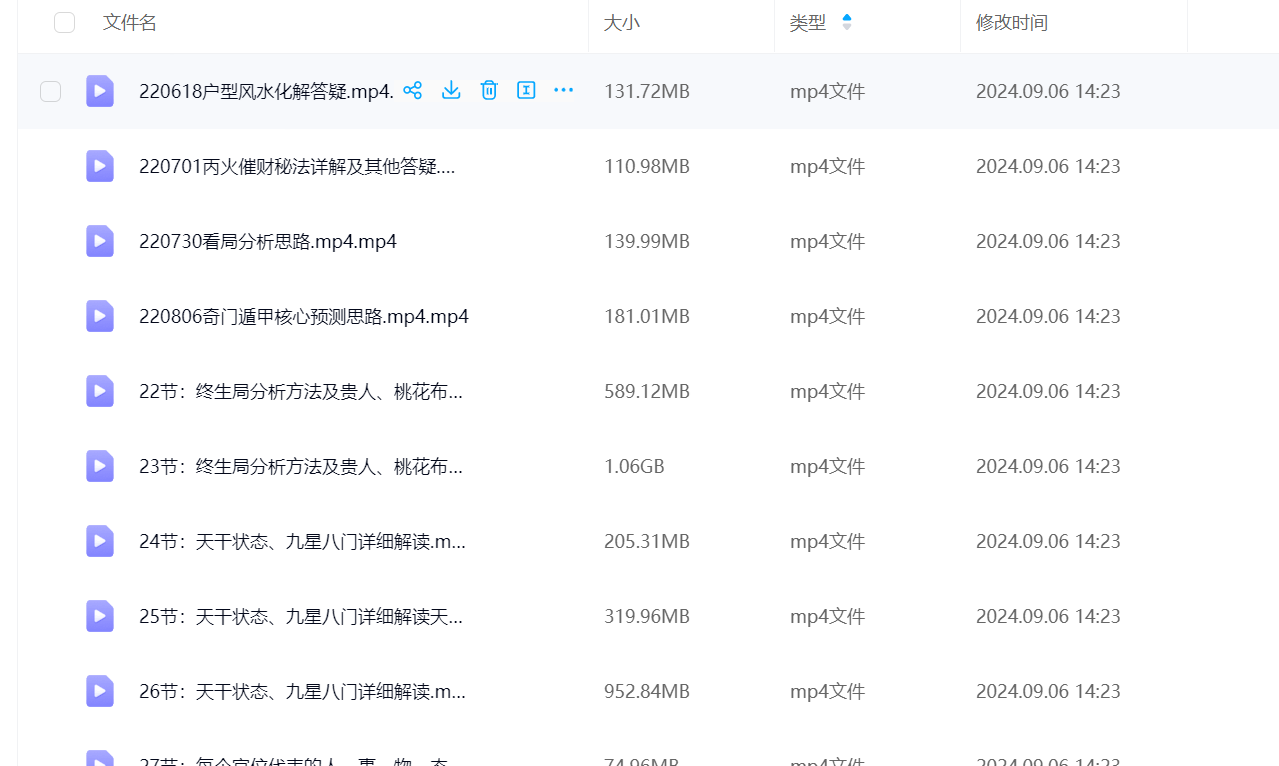Click video icon of 220806奇门遁甲核心预测思路 file
This screenshot has width=1279, height=766.
point(100,316)
